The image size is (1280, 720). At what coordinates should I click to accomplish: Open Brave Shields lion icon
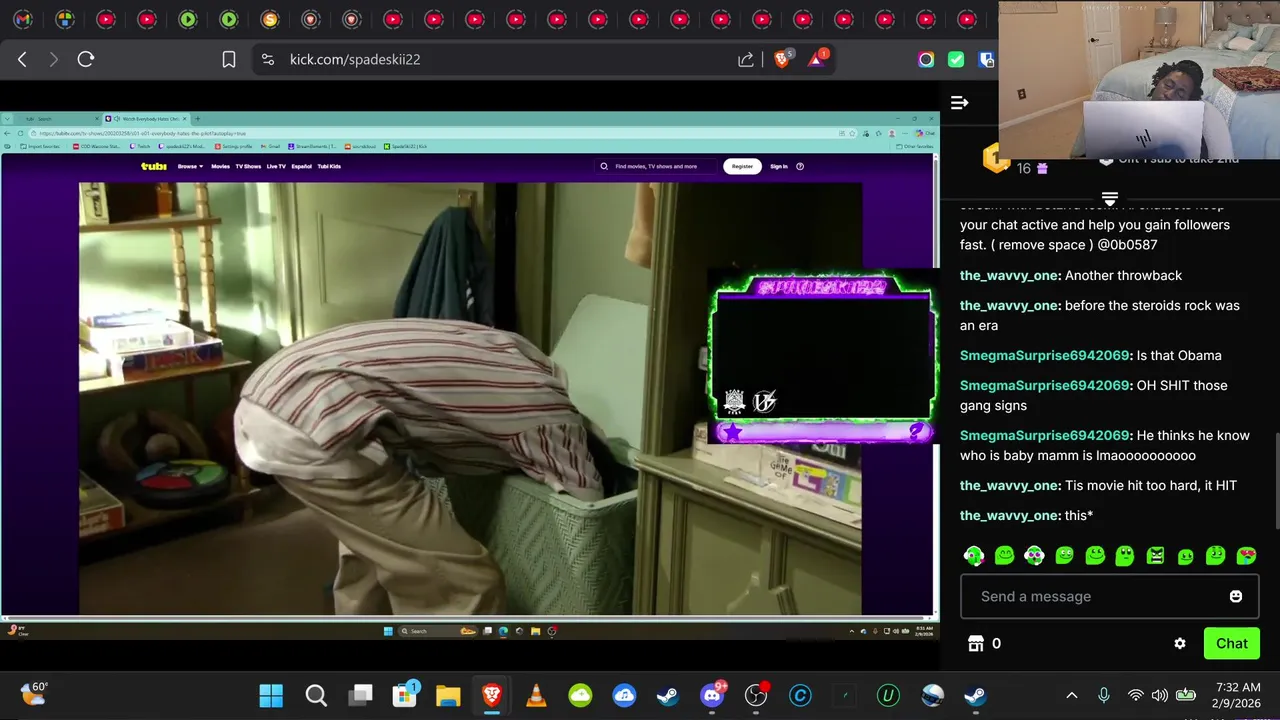coord(782,59)
